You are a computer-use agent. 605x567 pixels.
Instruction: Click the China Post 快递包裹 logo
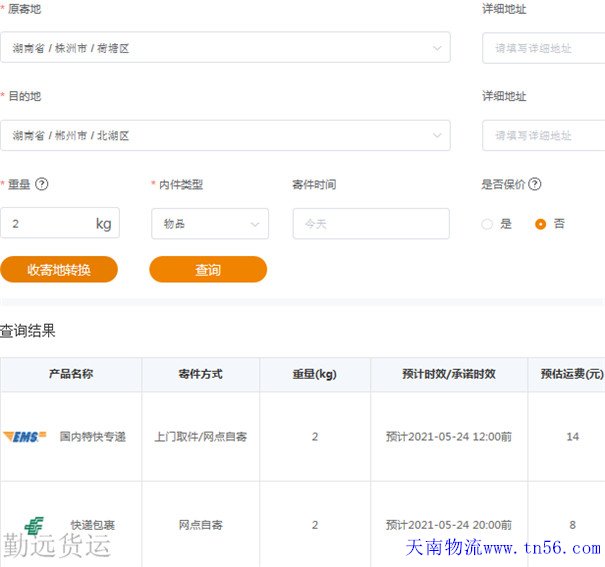(34, 524)
